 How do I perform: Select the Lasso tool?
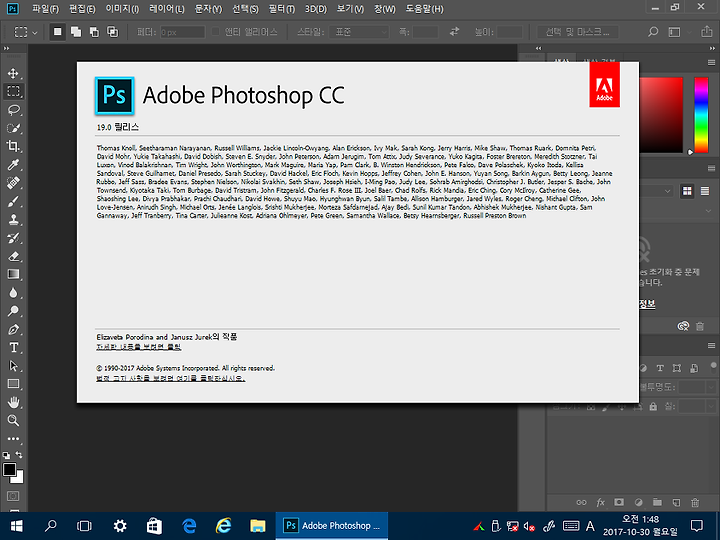click(x=13, y=110)
